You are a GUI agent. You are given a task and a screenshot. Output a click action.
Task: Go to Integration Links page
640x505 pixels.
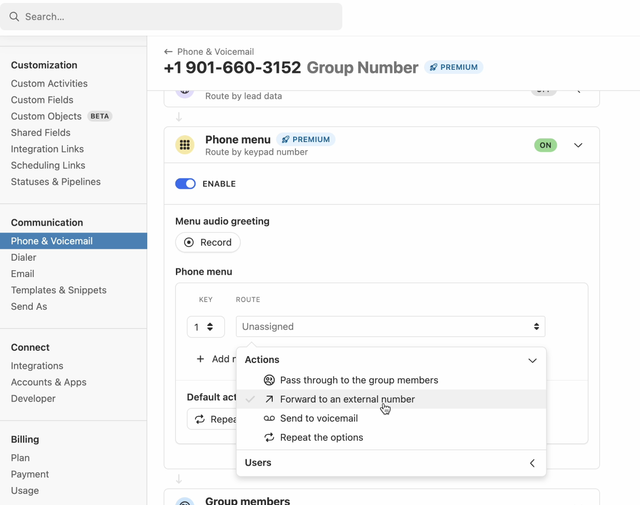point(47,149)
